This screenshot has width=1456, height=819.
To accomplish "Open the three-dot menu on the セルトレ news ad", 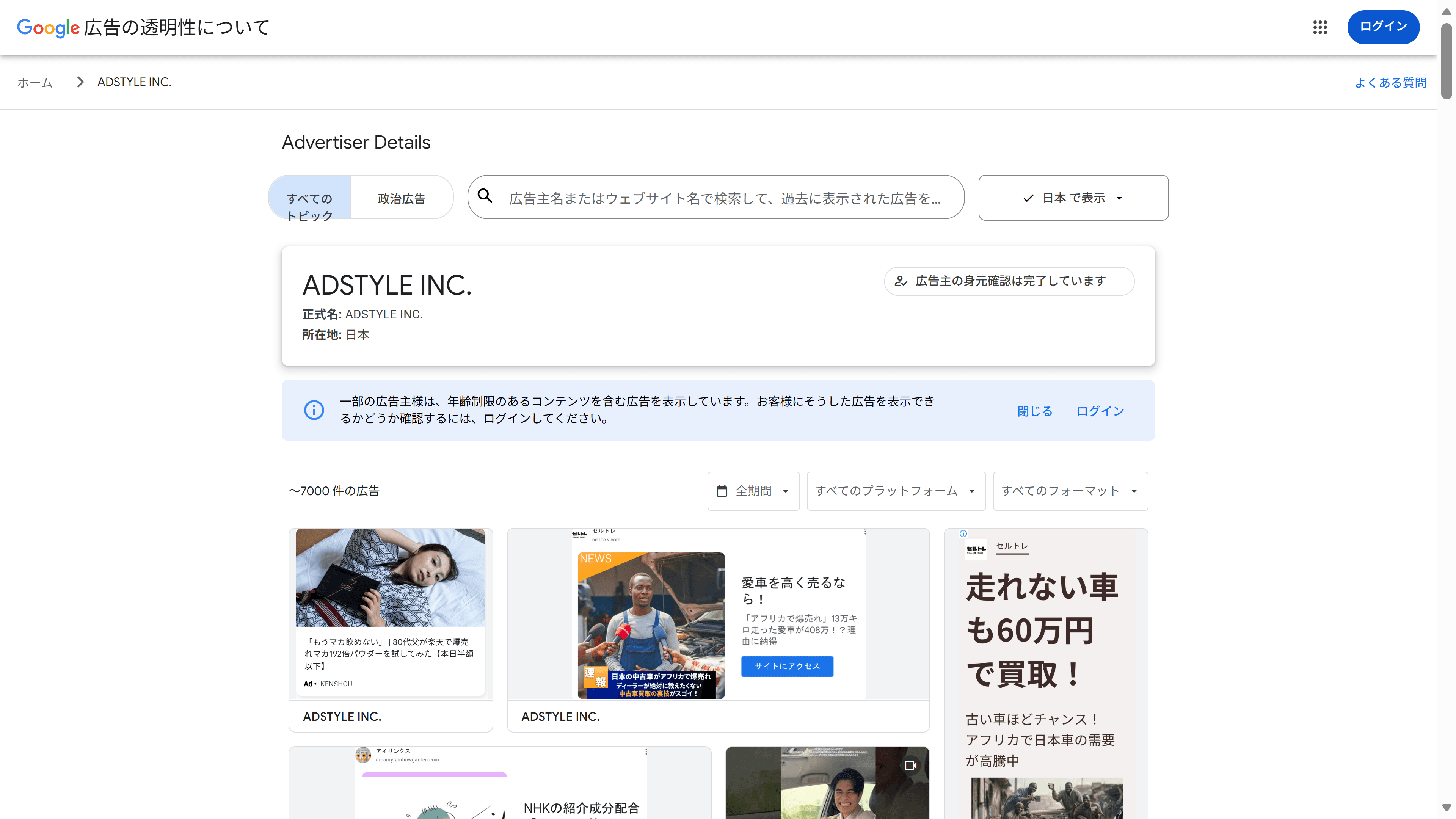I will (x=865, y=532).
